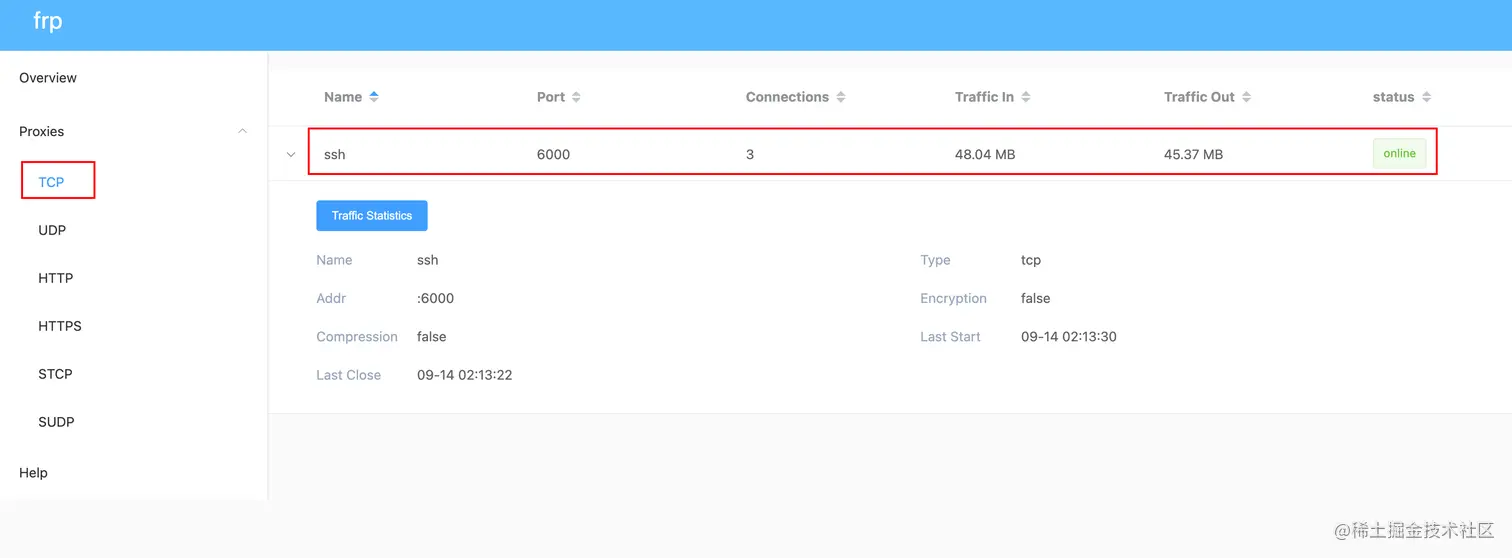This screenshot has width=1512, height=558.
Task: Collapse the ssh row details chevron
Action: point(291,154)
